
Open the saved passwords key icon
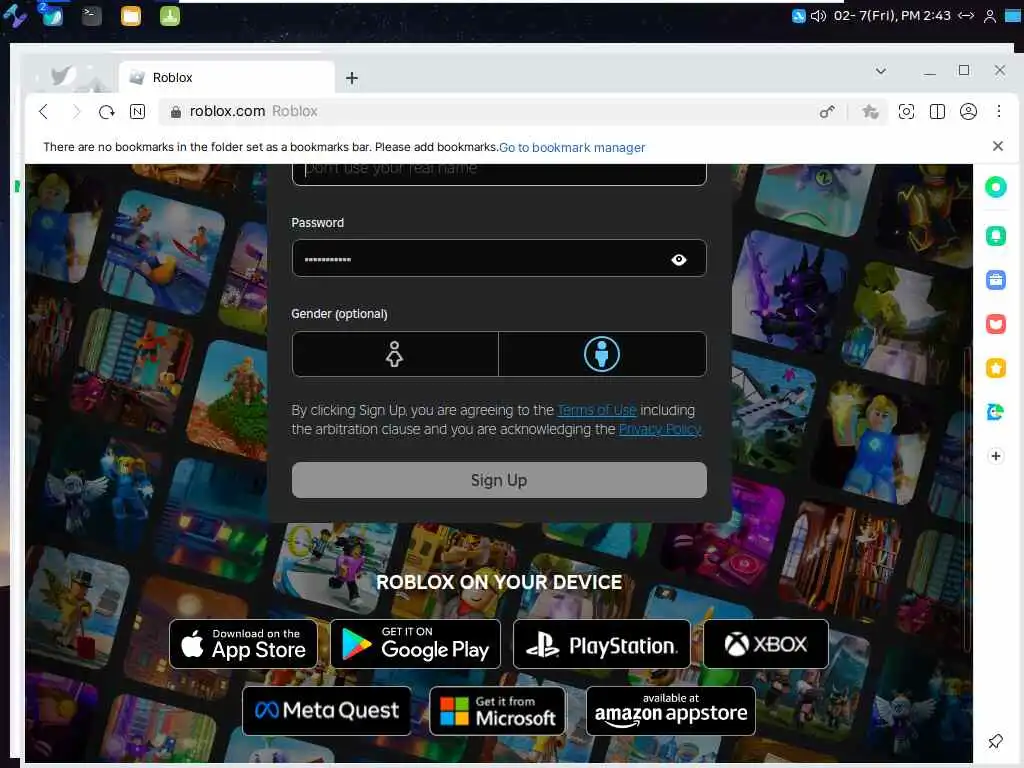[x=827, y=112]
